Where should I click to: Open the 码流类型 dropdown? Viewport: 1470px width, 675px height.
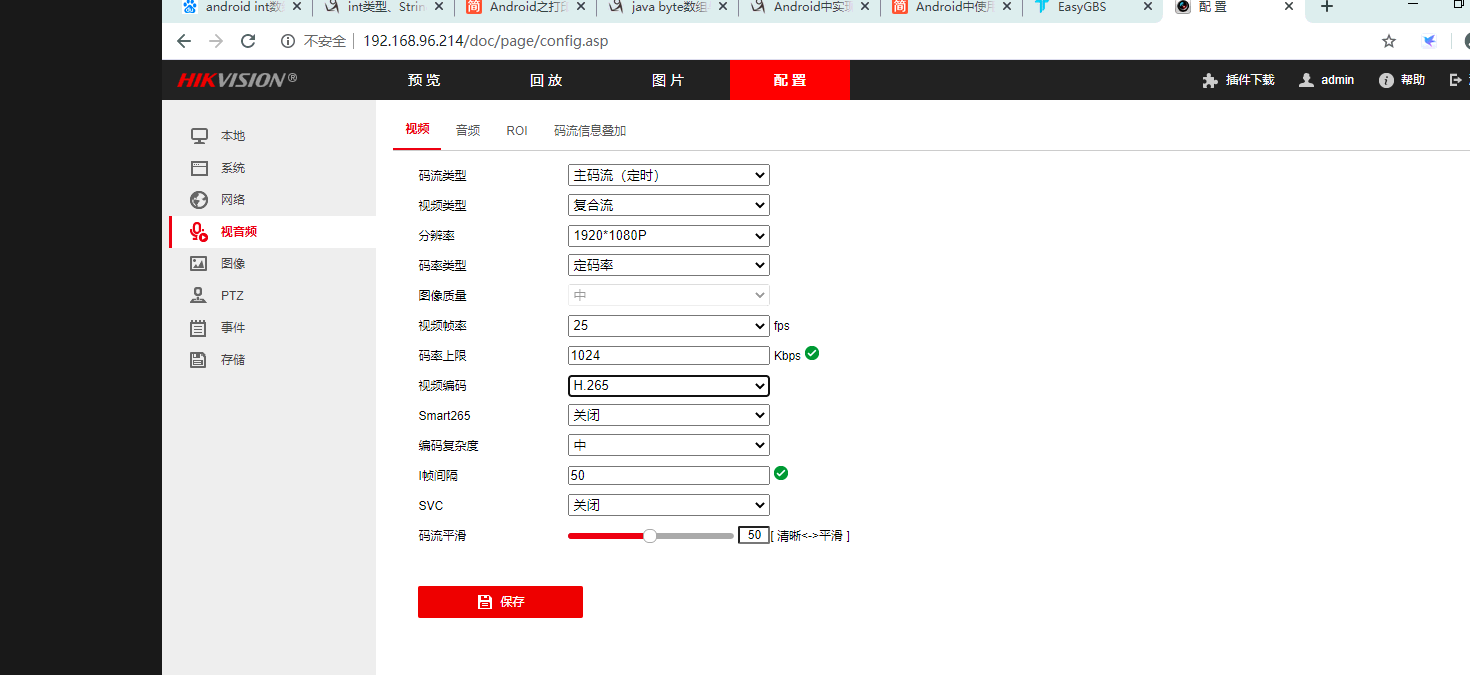[669, 175]
